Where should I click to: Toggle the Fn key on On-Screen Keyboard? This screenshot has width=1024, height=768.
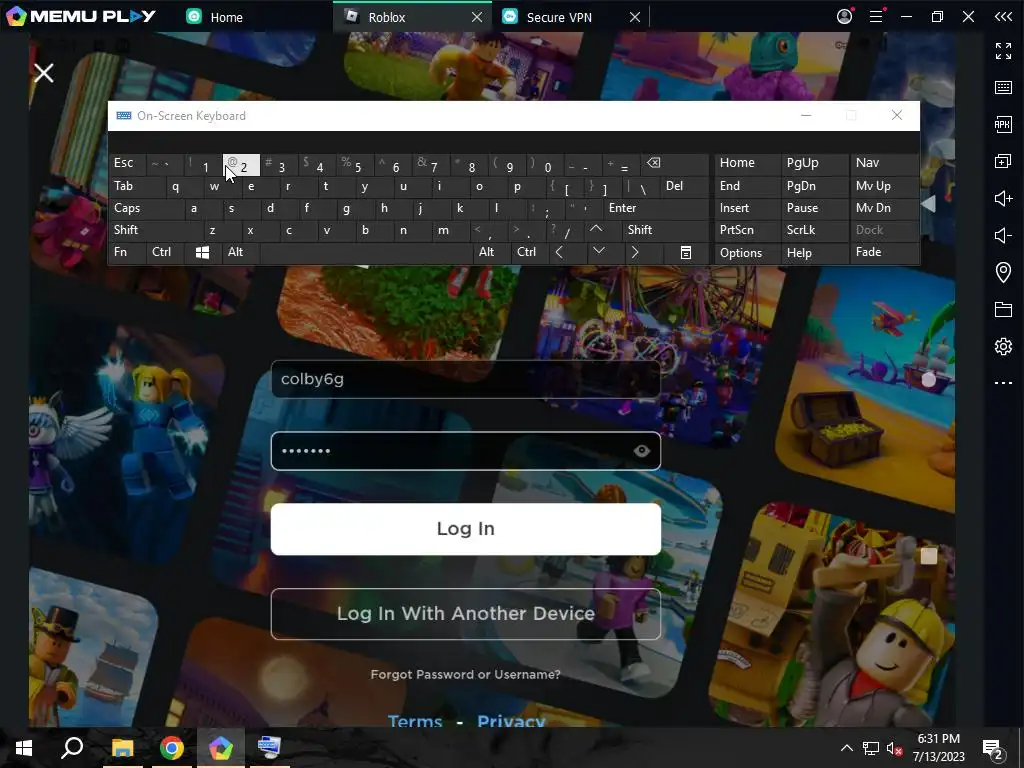[x=127, y=252]
